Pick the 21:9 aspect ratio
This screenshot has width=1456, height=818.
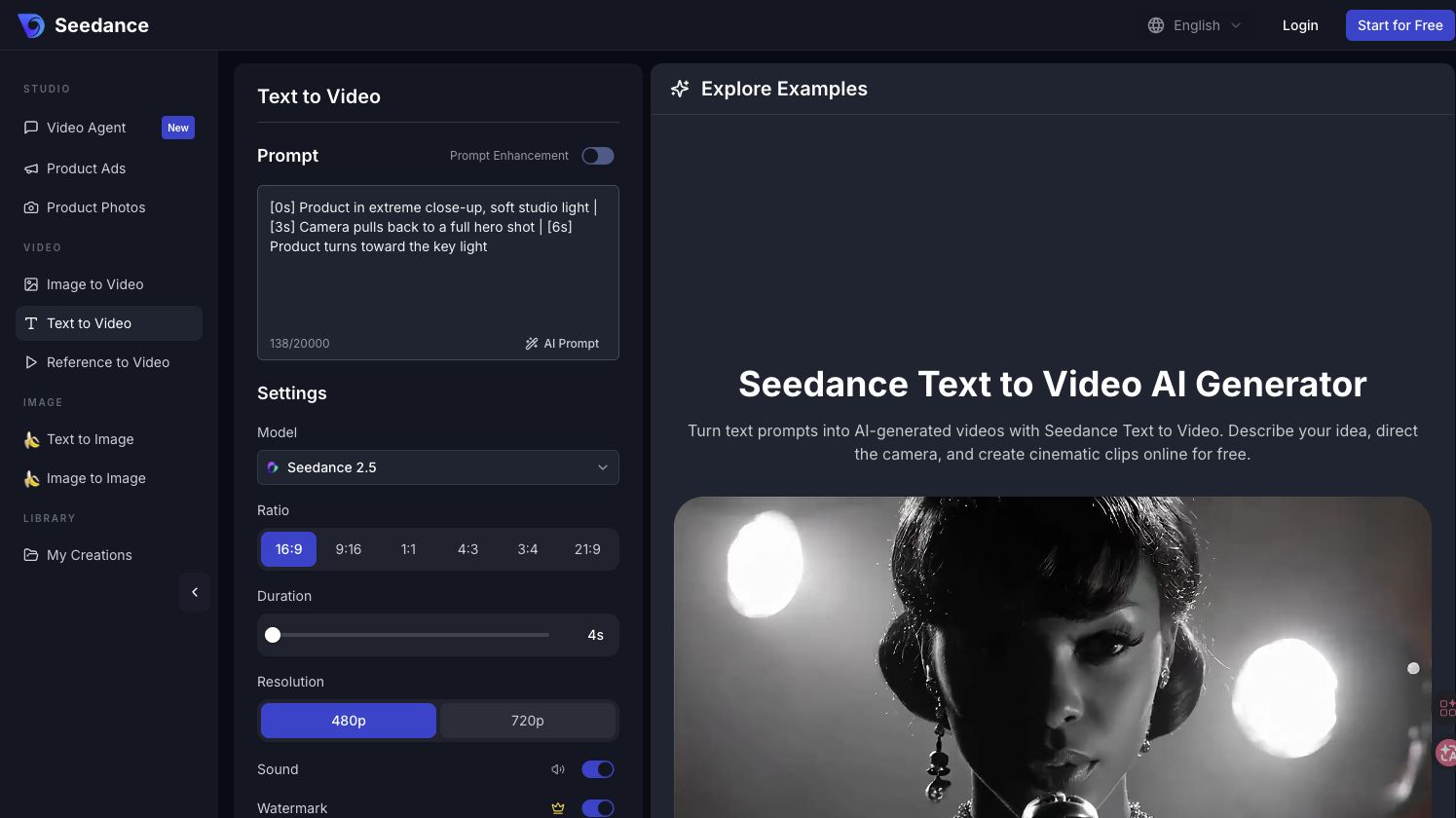click(587, 549)
